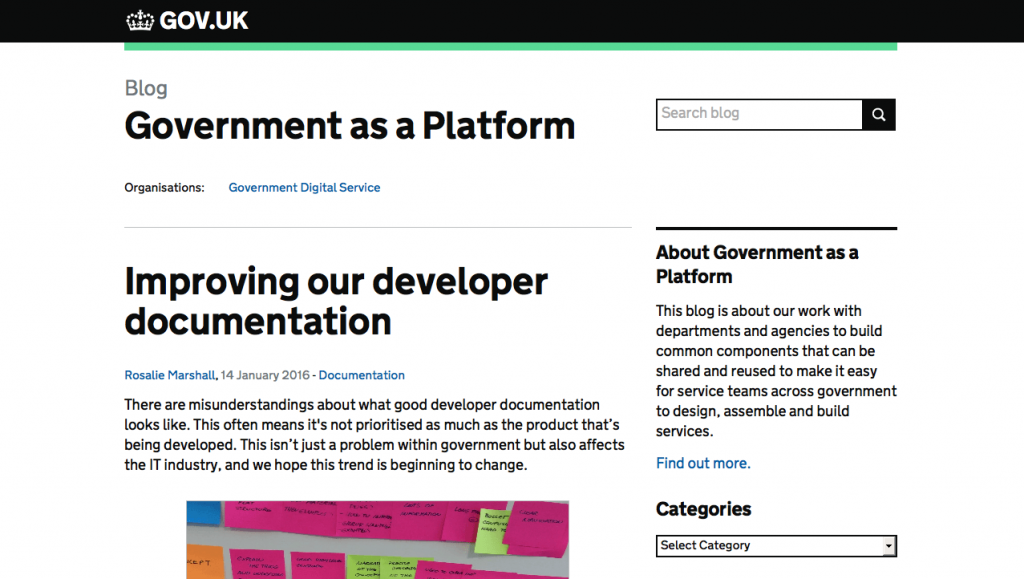Click the category dropdown arrow icon
The height and width of the screenshot is (579, 1024).
coord(889,546)
